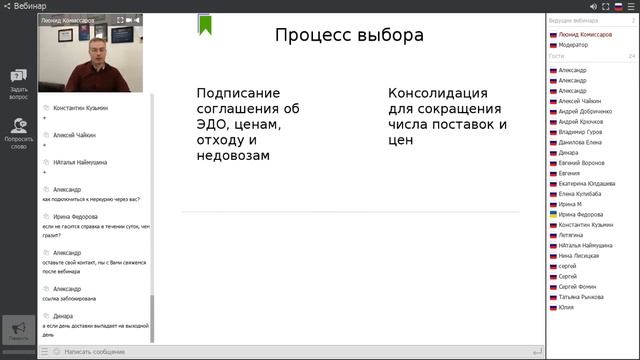Send message with the enter arrow icon
The width and height of the screenshot is (640, 360).
[x=538, y=351]
